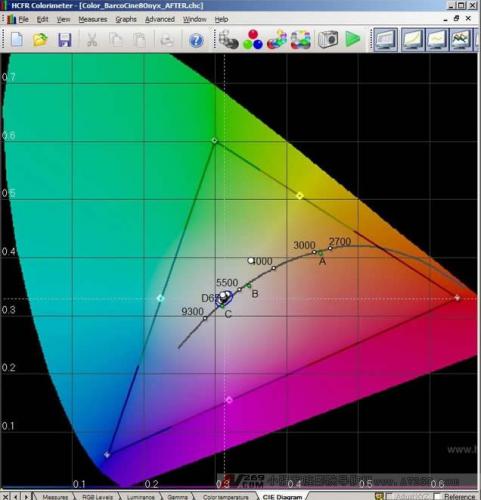Toggle the Reference checkbox
This screenshot has width=481, height=500.
pyautogui.click(x=438, y=497)
